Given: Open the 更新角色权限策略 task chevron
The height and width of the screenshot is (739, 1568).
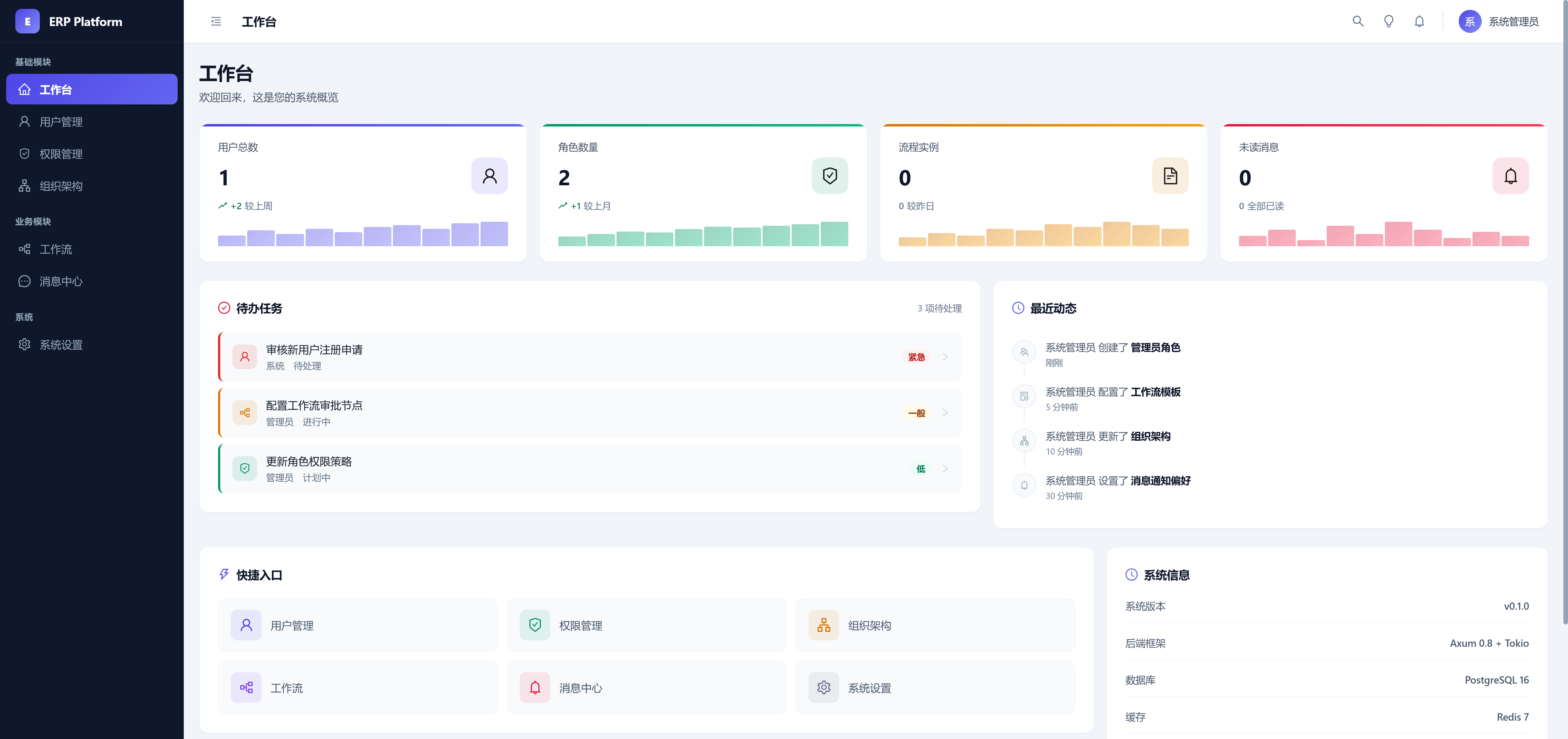Looking at the screenshot, I should (945, 469).
